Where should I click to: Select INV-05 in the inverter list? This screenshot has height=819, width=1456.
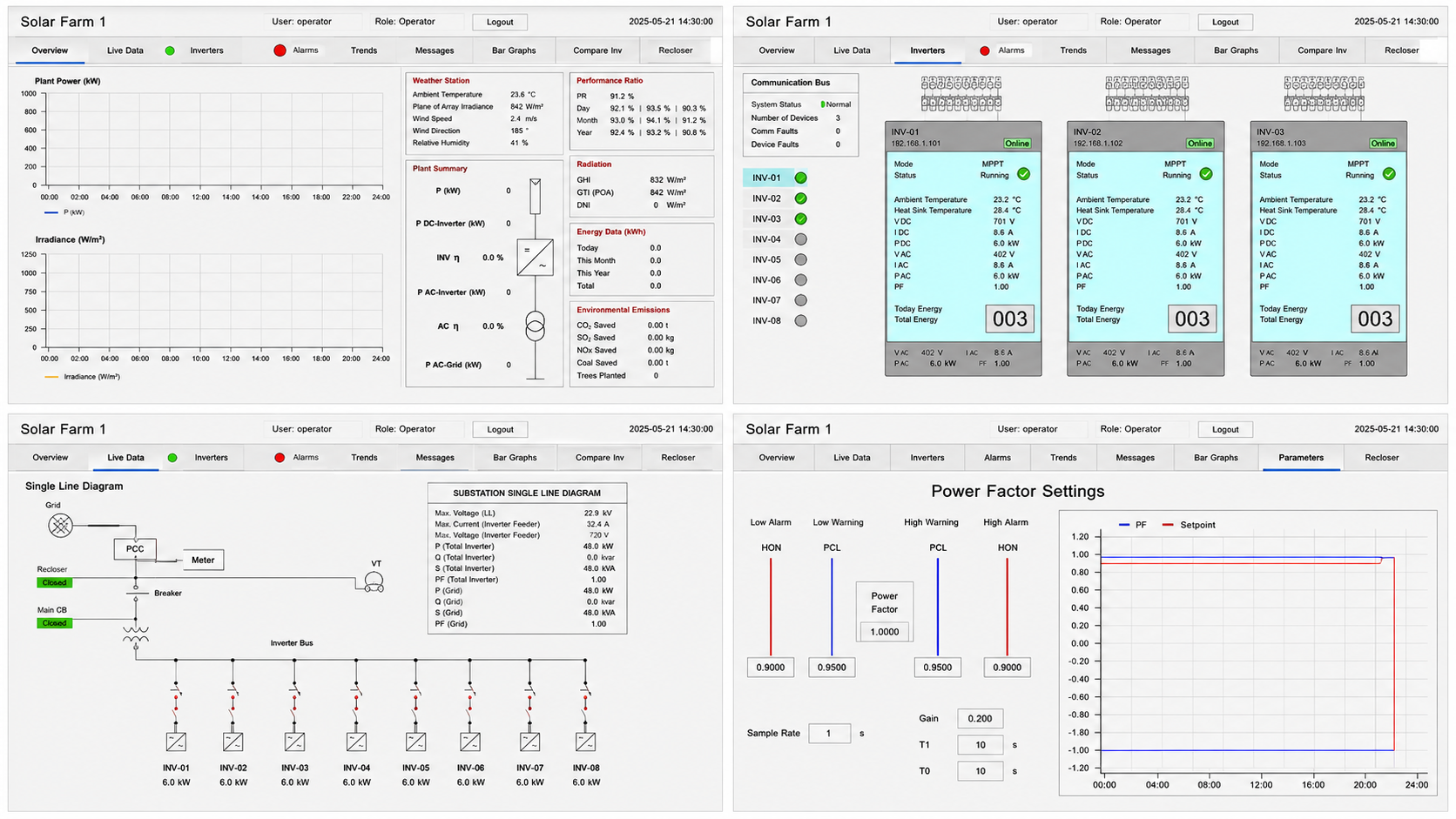[x=776, y=259]
